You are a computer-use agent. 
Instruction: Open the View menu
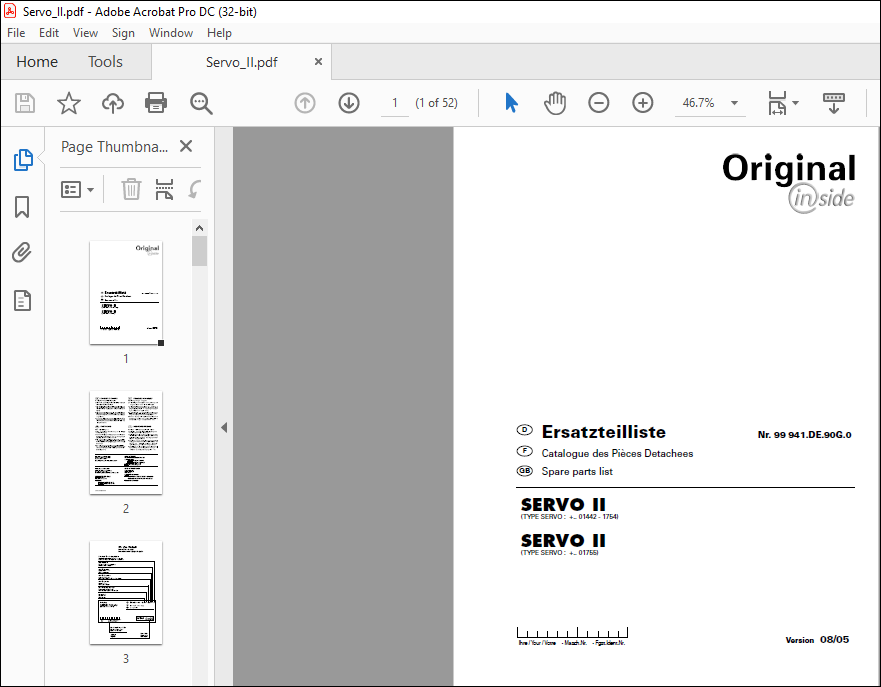click(85, 33)
